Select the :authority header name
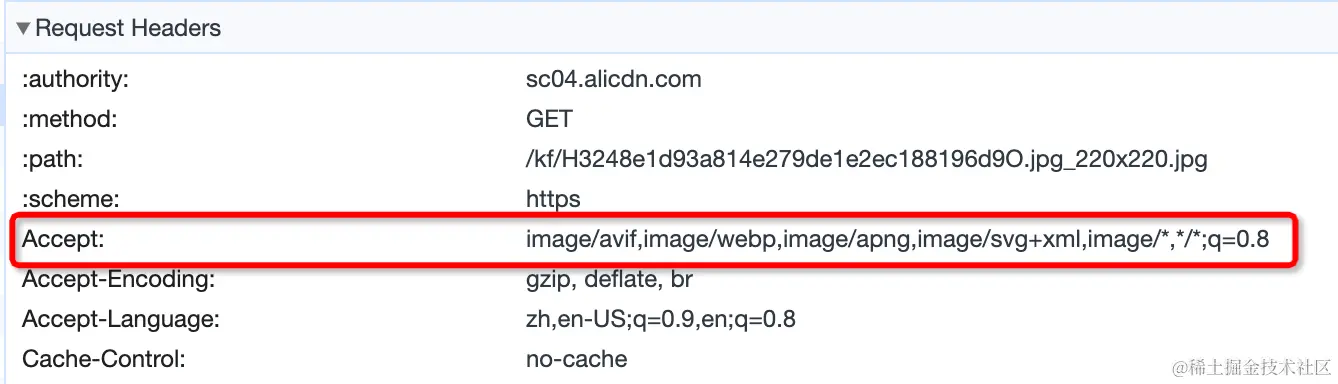Viewport: 1338px width, 384px height. coord(76,79)
